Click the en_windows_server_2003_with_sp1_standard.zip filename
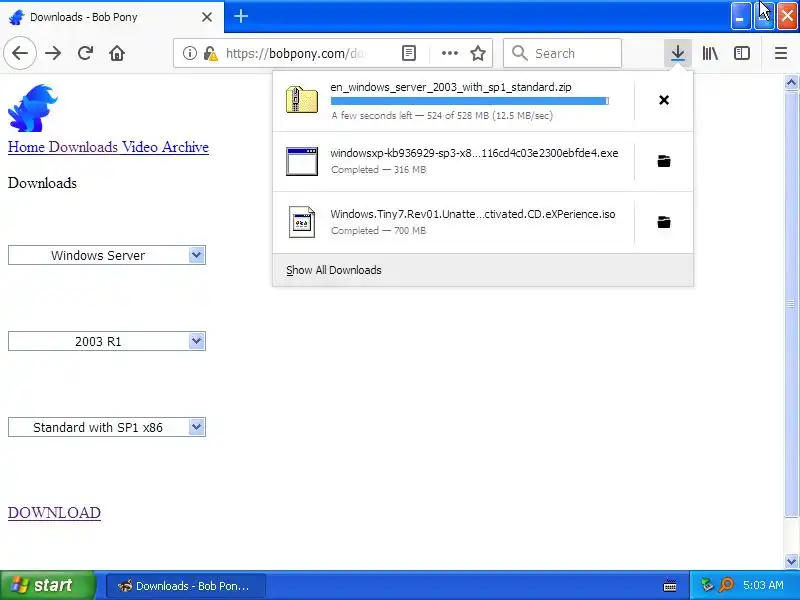800x600 pixels. (451, 87)
